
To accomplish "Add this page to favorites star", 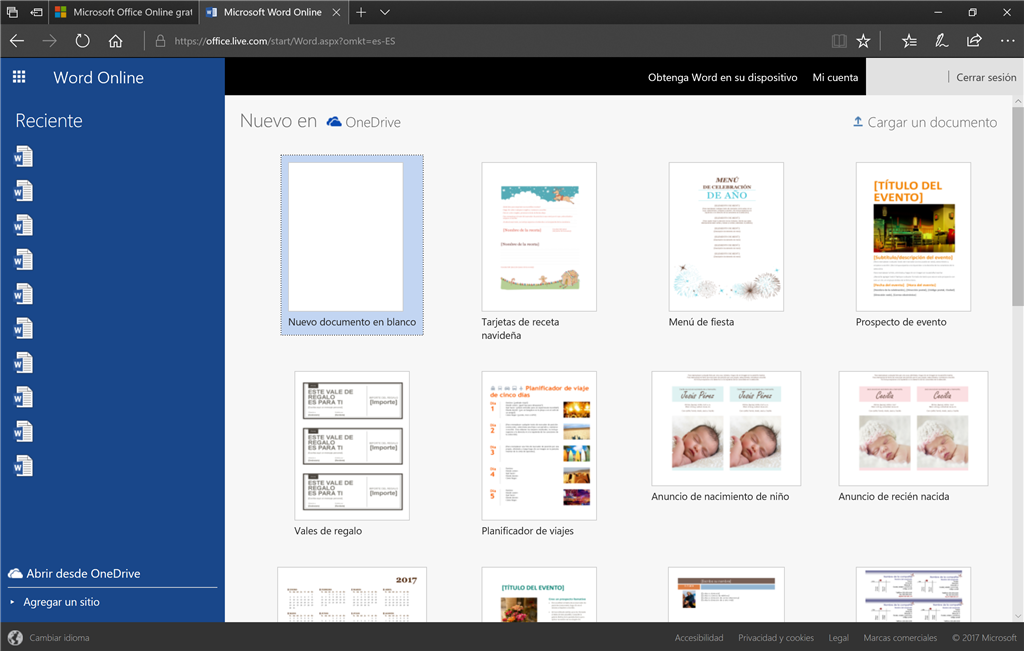I will click(863, 41).
